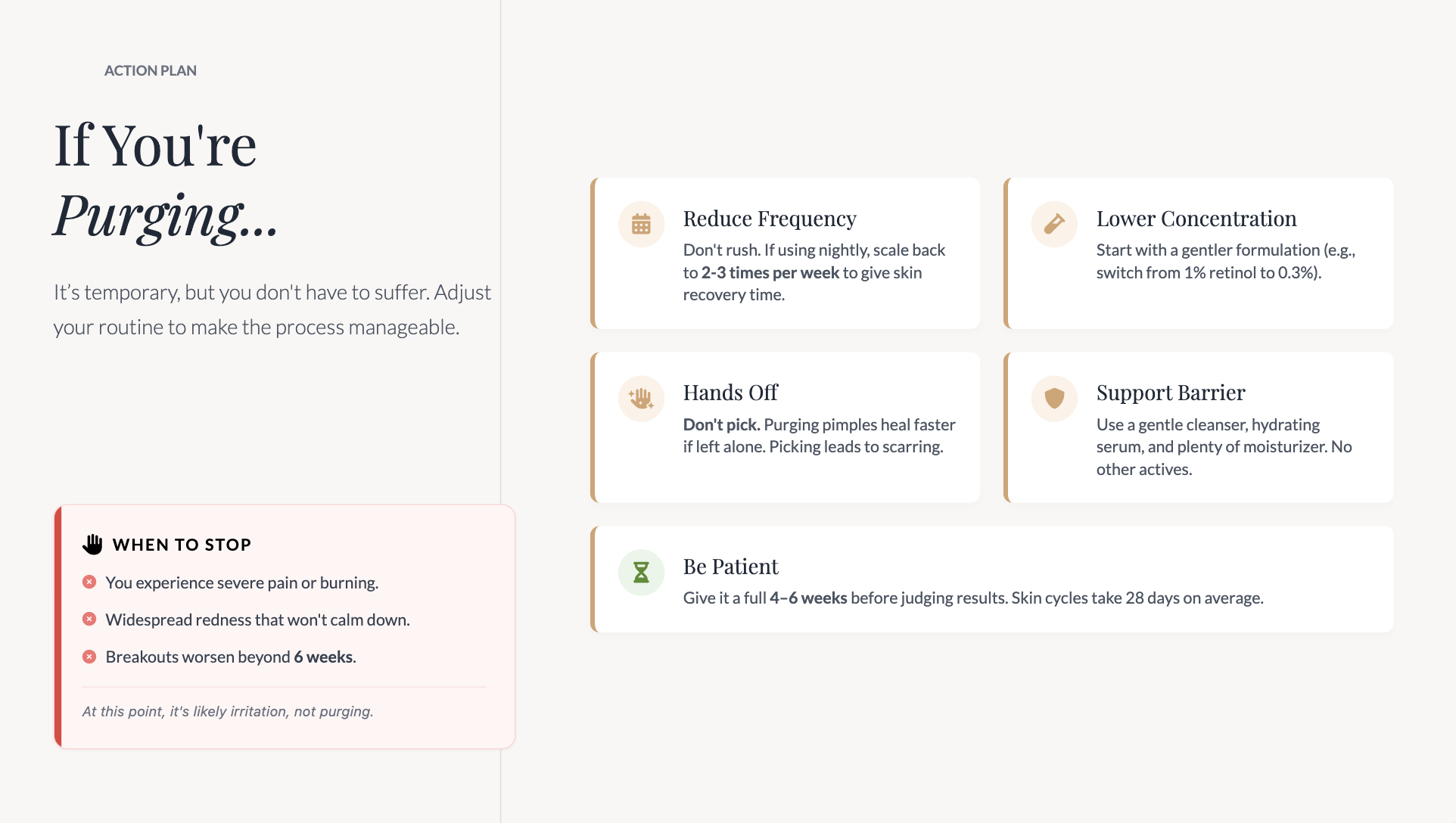Click the WHEN TO STOP heading text

coord(182,545)
